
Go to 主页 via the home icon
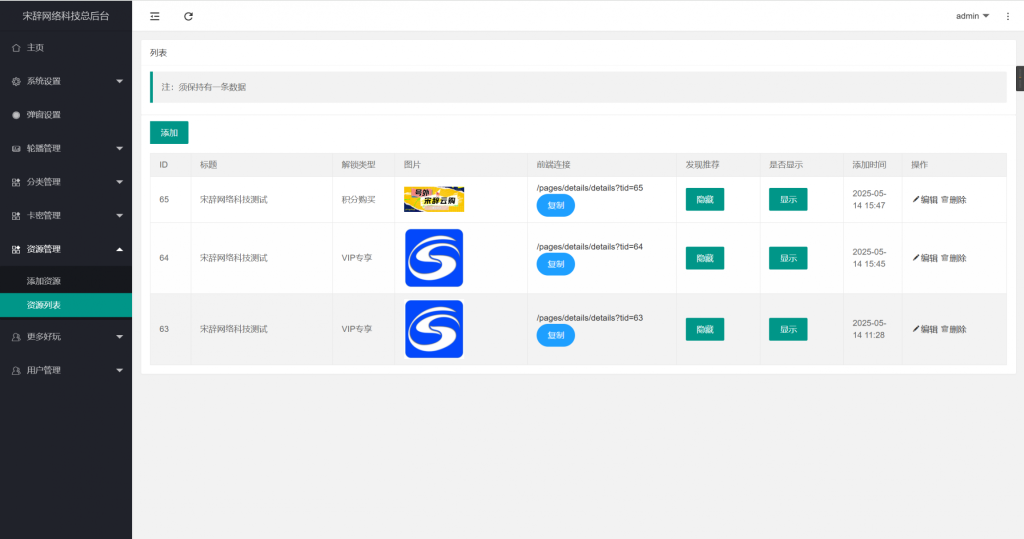(16, 48)
